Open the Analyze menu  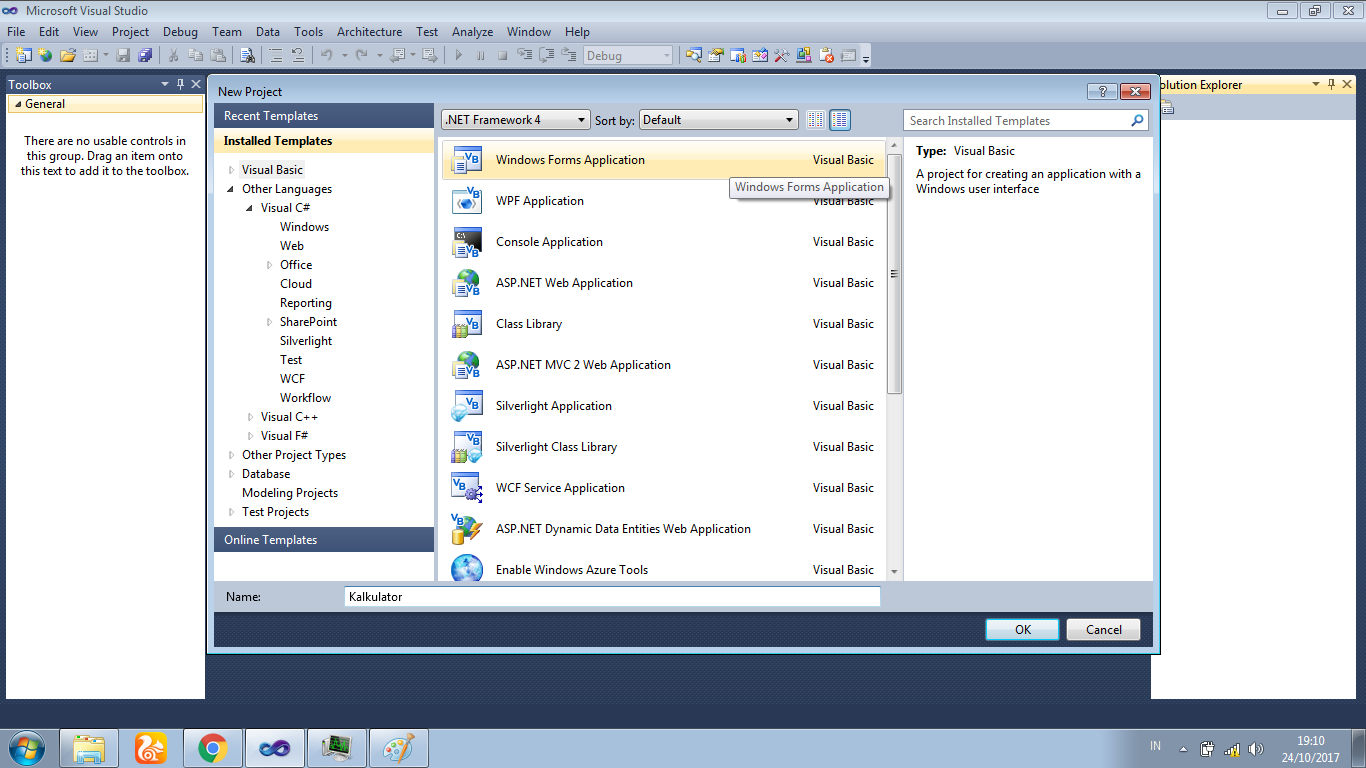tap(473, 32)
